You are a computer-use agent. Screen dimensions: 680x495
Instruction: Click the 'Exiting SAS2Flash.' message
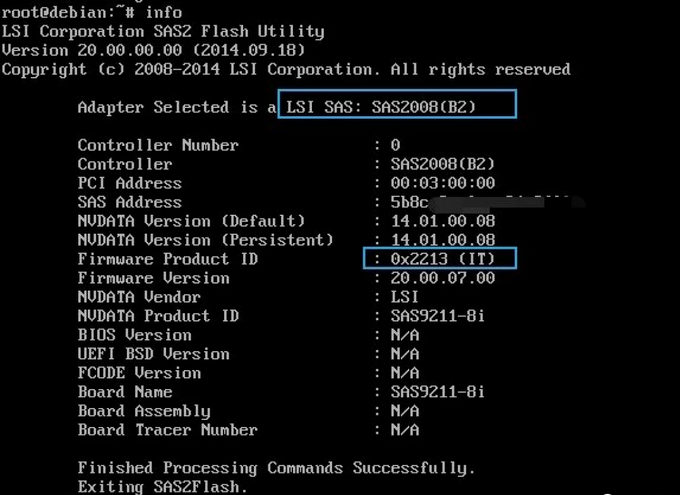tap(162, 487)
